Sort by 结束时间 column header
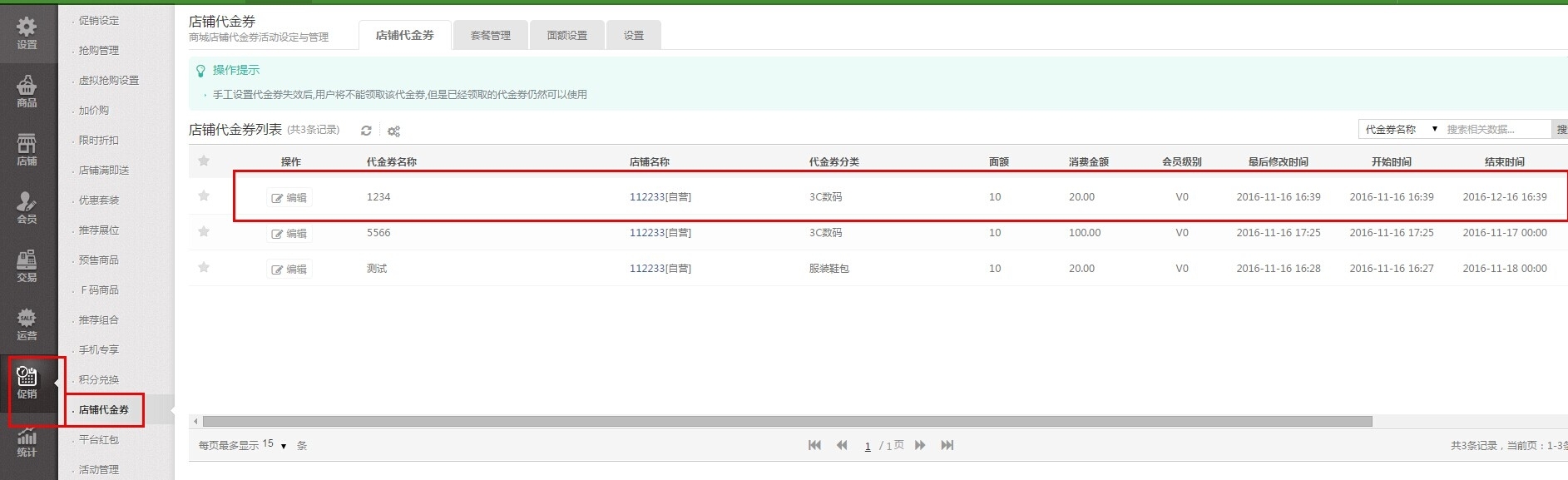This screenshot has height=480, width=1568. pyautogui.click(x=1505, y=162)
